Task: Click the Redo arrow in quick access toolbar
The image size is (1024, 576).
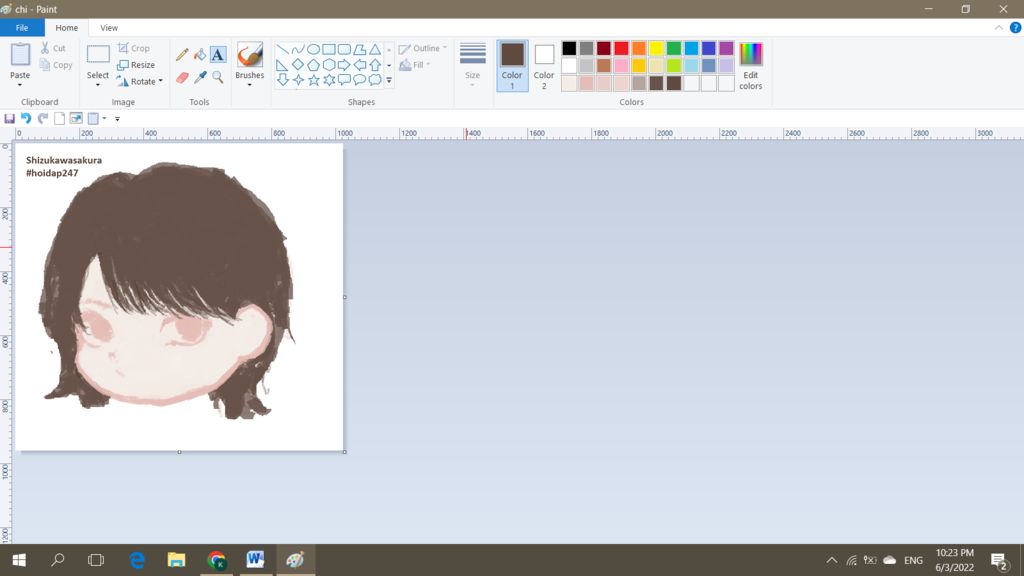Action: pyautogui.click(x=43, y=118)
